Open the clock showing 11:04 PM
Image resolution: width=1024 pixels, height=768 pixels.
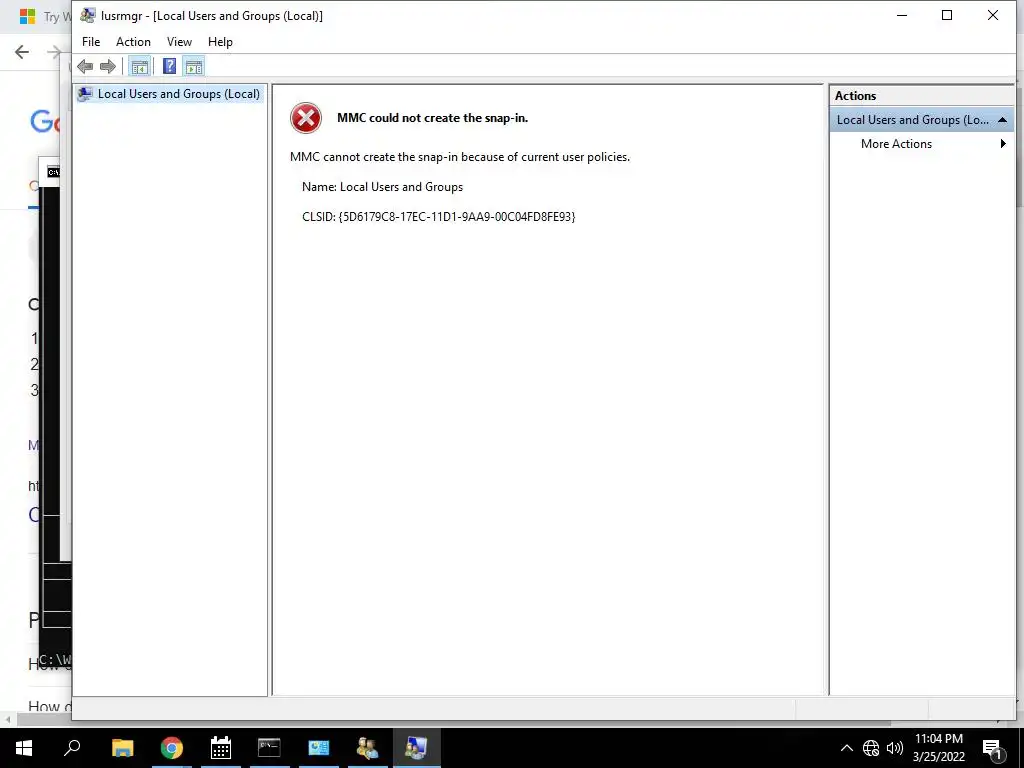coord(938,748)
